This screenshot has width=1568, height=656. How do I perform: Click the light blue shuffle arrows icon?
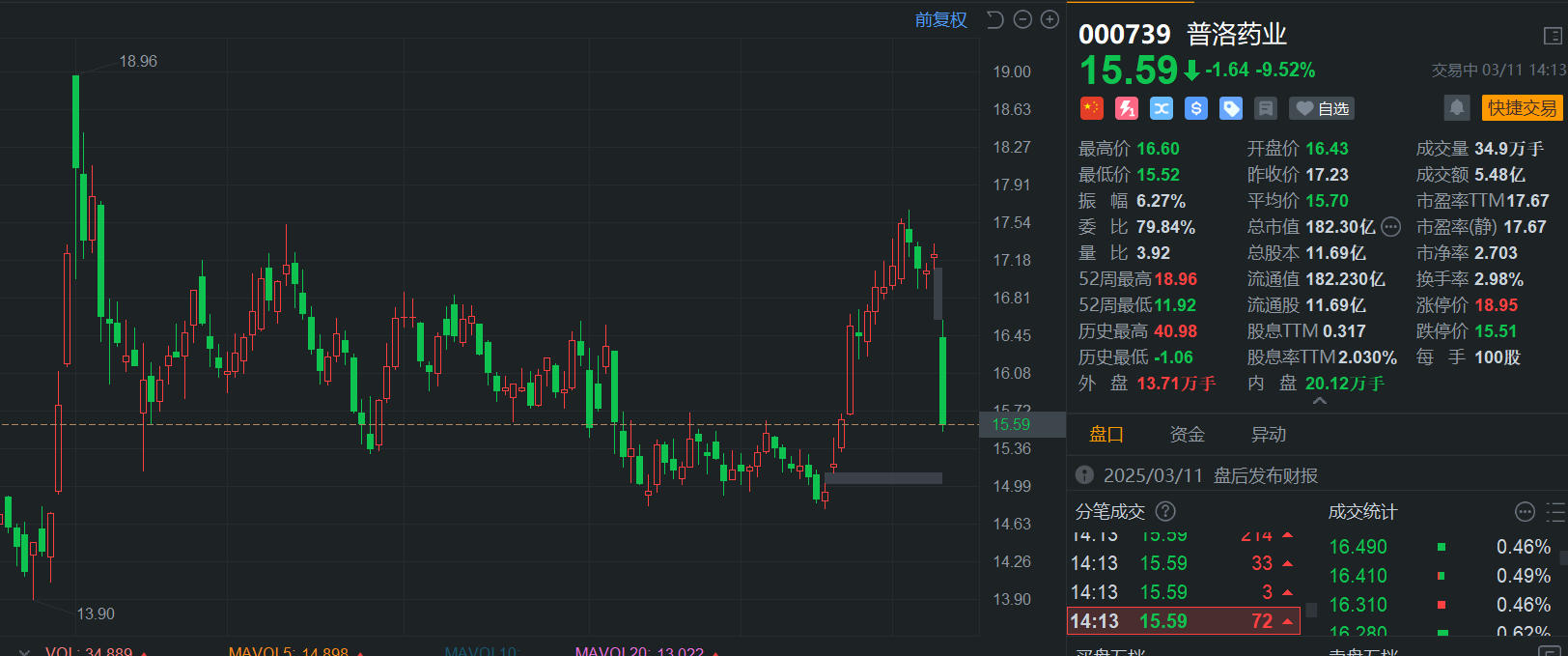tap(1162, 108)
